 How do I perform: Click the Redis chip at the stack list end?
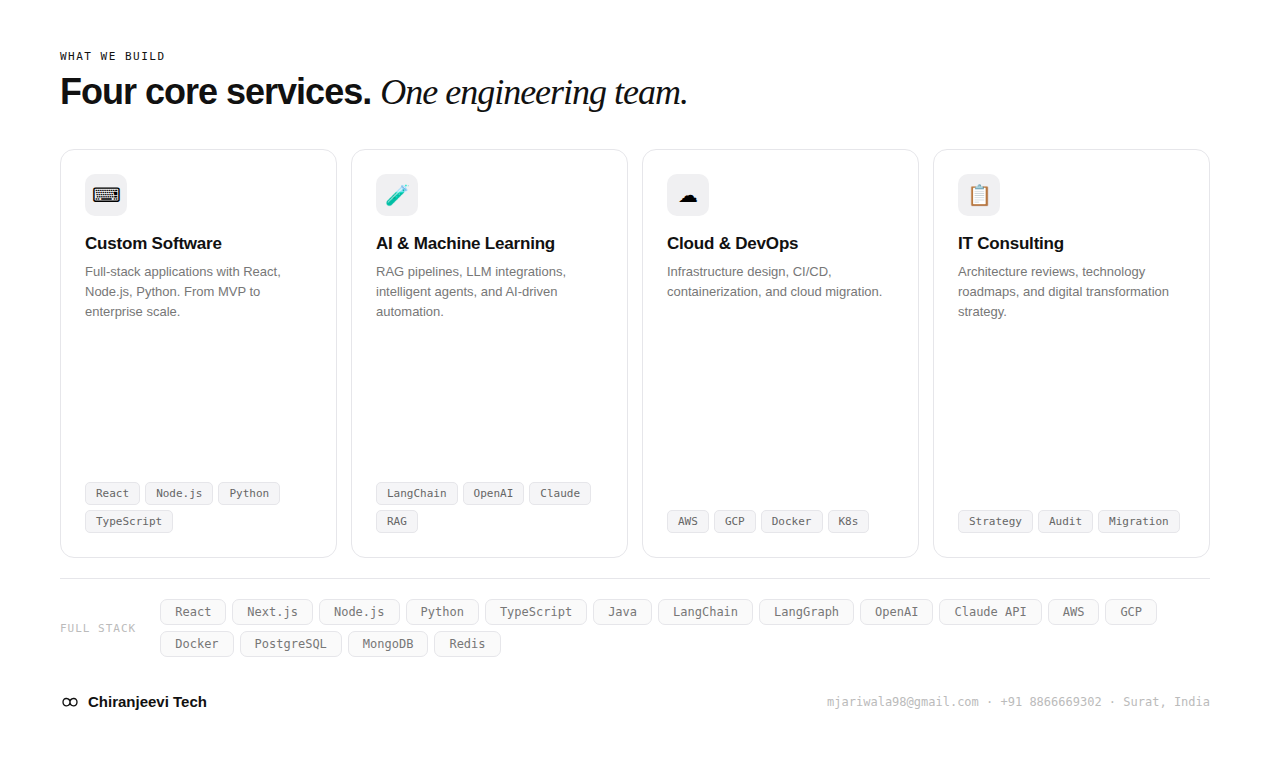pyautogui.click(x=467, y=643)
